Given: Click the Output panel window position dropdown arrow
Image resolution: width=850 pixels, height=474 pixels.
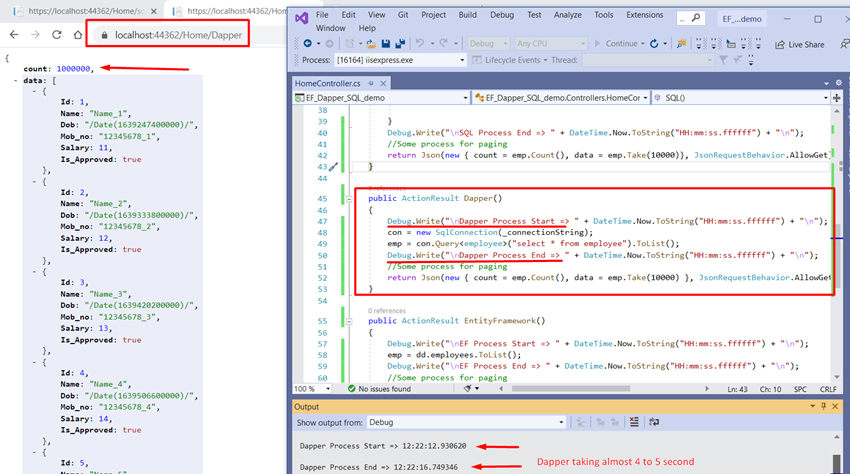Looking at the screenshot, I should click(813, 406).
